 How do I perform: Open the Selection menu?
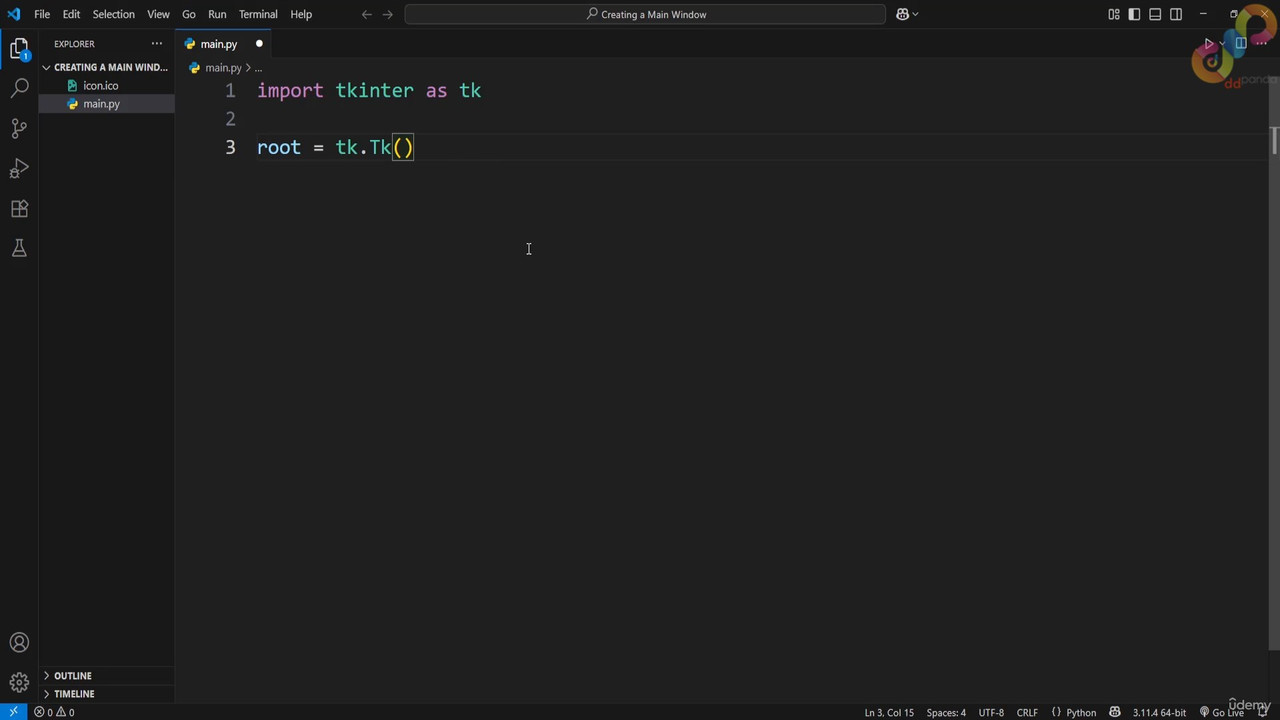click(x=113, y=14)
